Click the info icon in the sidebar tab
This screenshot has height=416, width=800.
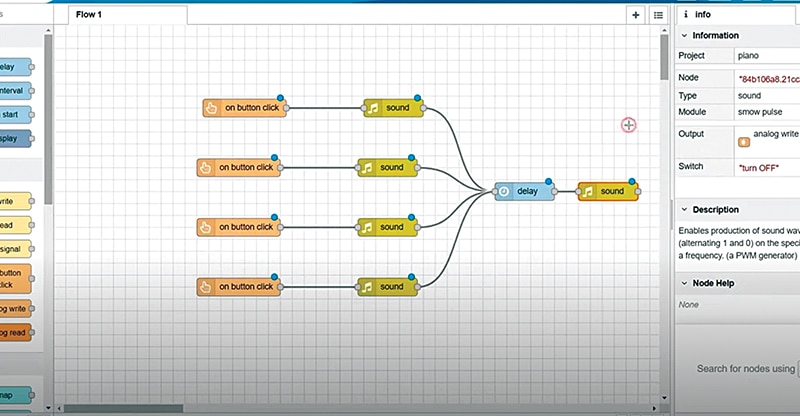pos(686,15)
